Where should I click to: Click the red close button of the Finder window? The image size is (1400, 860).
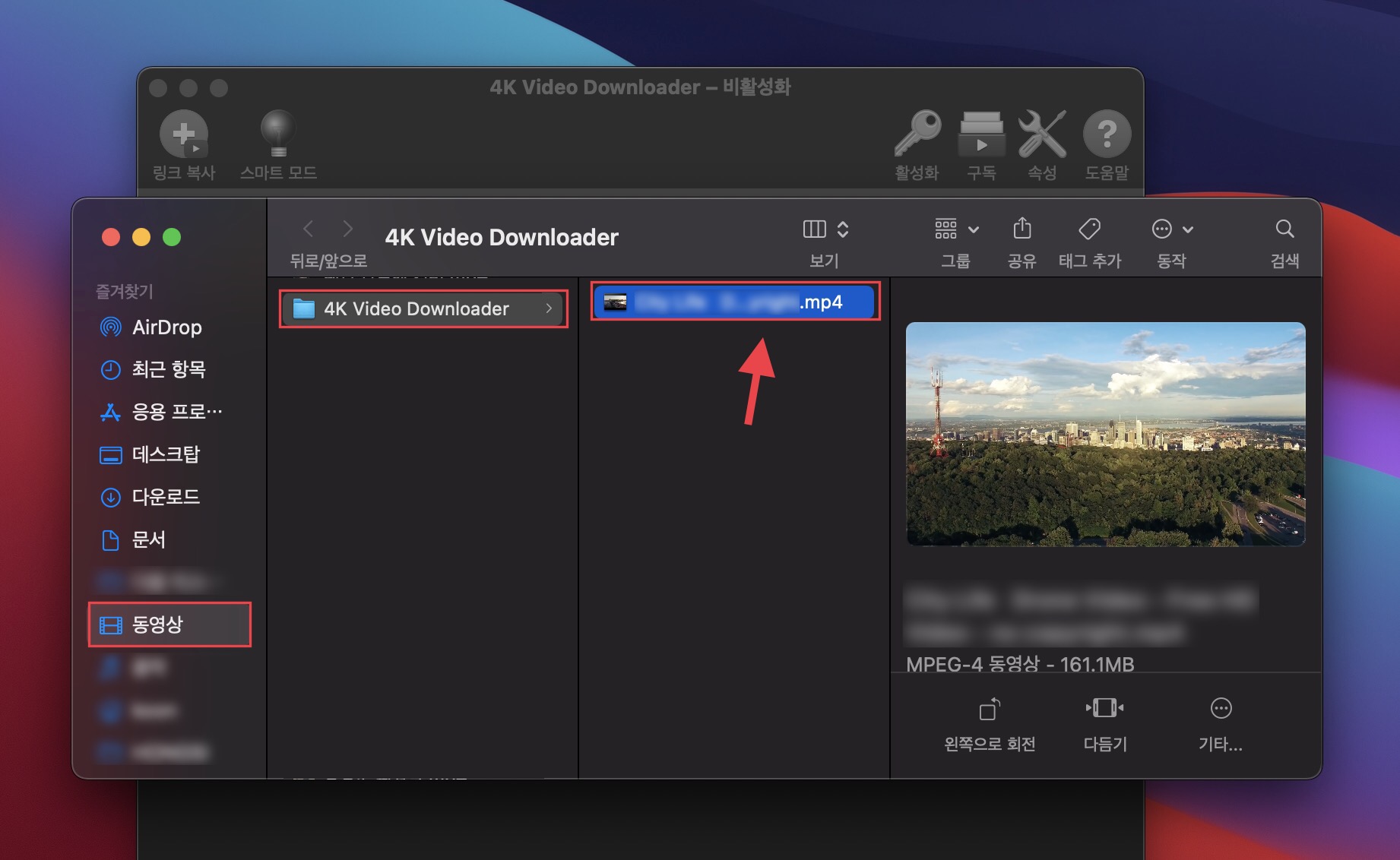click(x=111, y=237)
